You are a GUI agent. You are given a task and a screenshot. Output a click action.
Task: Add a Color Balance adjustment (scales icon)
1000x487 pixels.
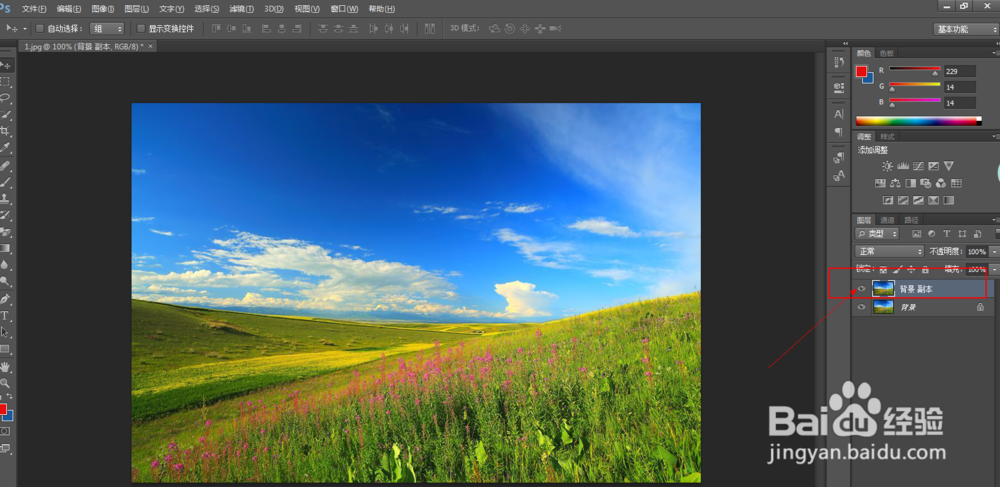(x=895, y=183)
